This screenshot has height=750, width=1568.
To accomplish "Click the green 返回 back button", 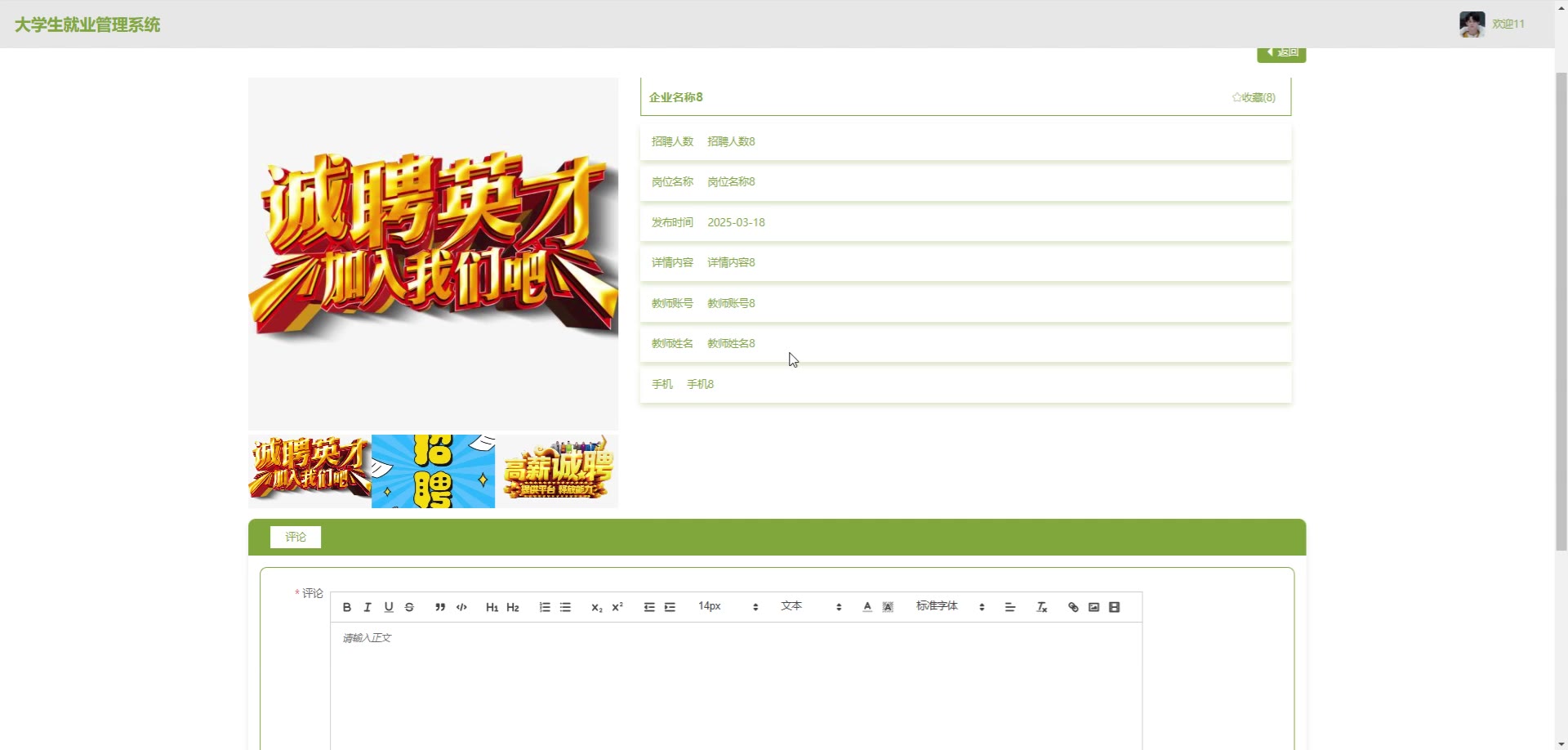I will [1281, 53].
